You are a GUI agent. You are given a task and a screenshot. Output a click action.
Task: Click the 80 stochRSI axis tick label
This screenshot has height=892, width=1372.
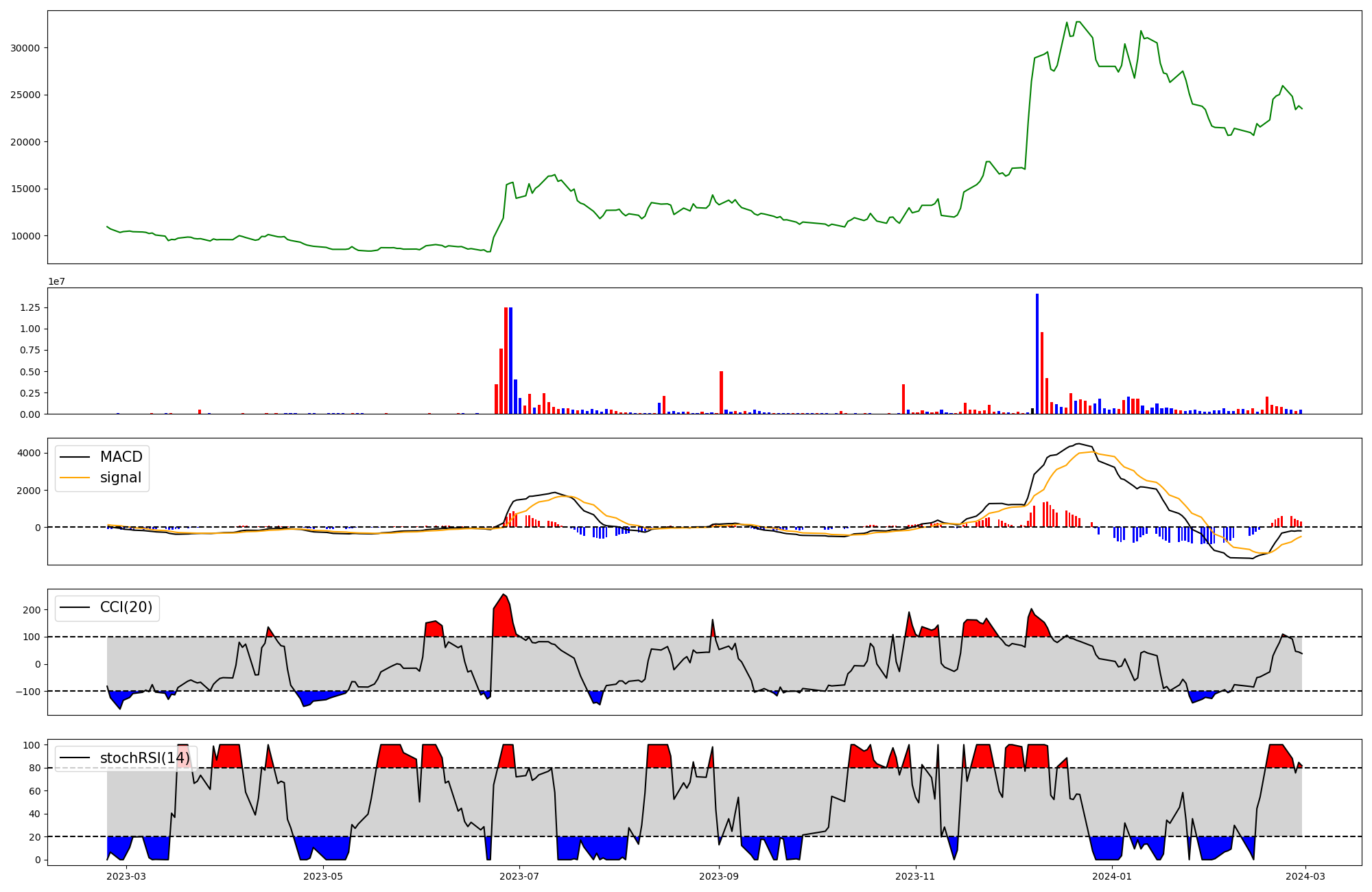click(x=36, y=768)
